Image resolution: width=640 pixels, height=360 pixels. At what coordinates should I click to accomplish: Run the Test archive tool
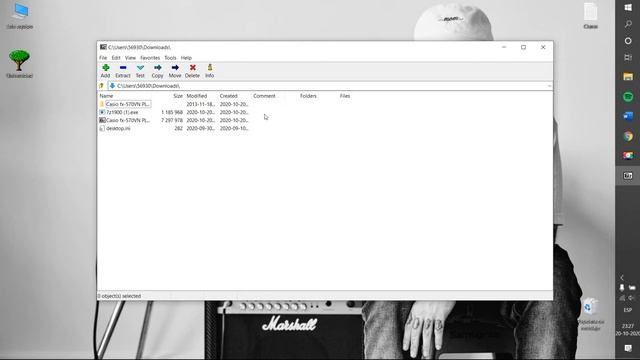click(140, 71)
